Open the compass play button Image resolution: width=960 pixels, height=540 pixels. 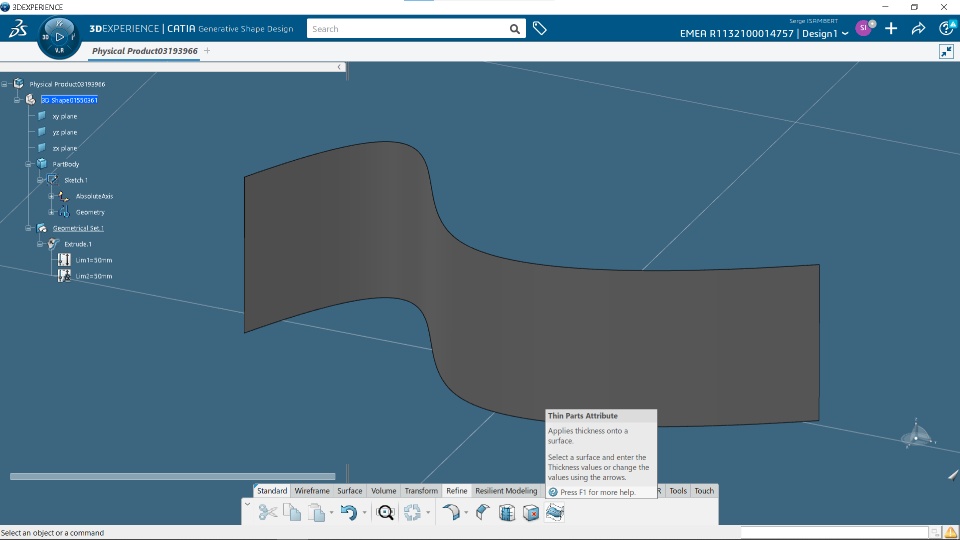click(59, 37)
